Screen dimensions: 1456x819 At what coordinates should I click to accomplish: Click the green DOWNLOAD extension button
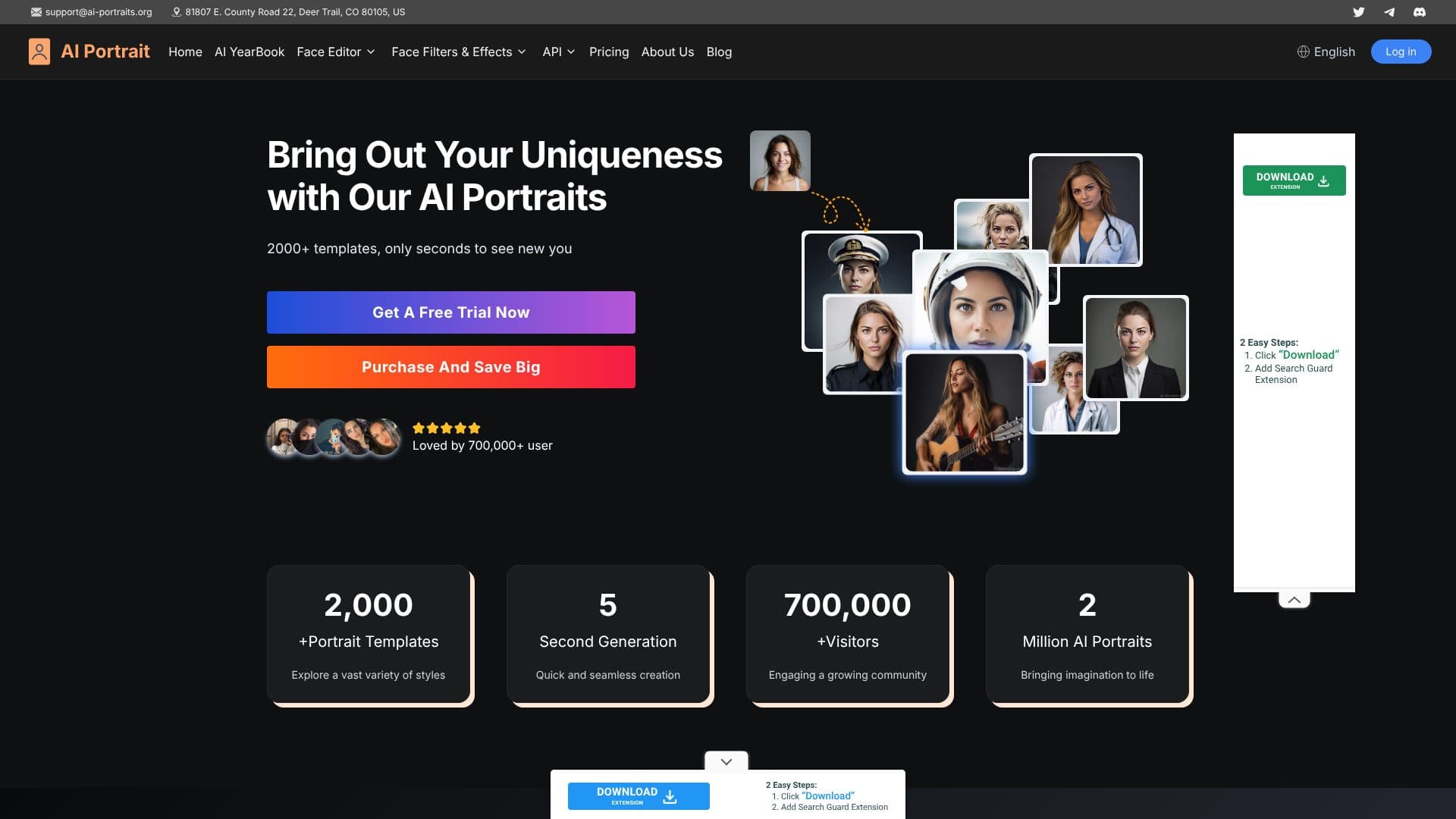[1294, 180]
